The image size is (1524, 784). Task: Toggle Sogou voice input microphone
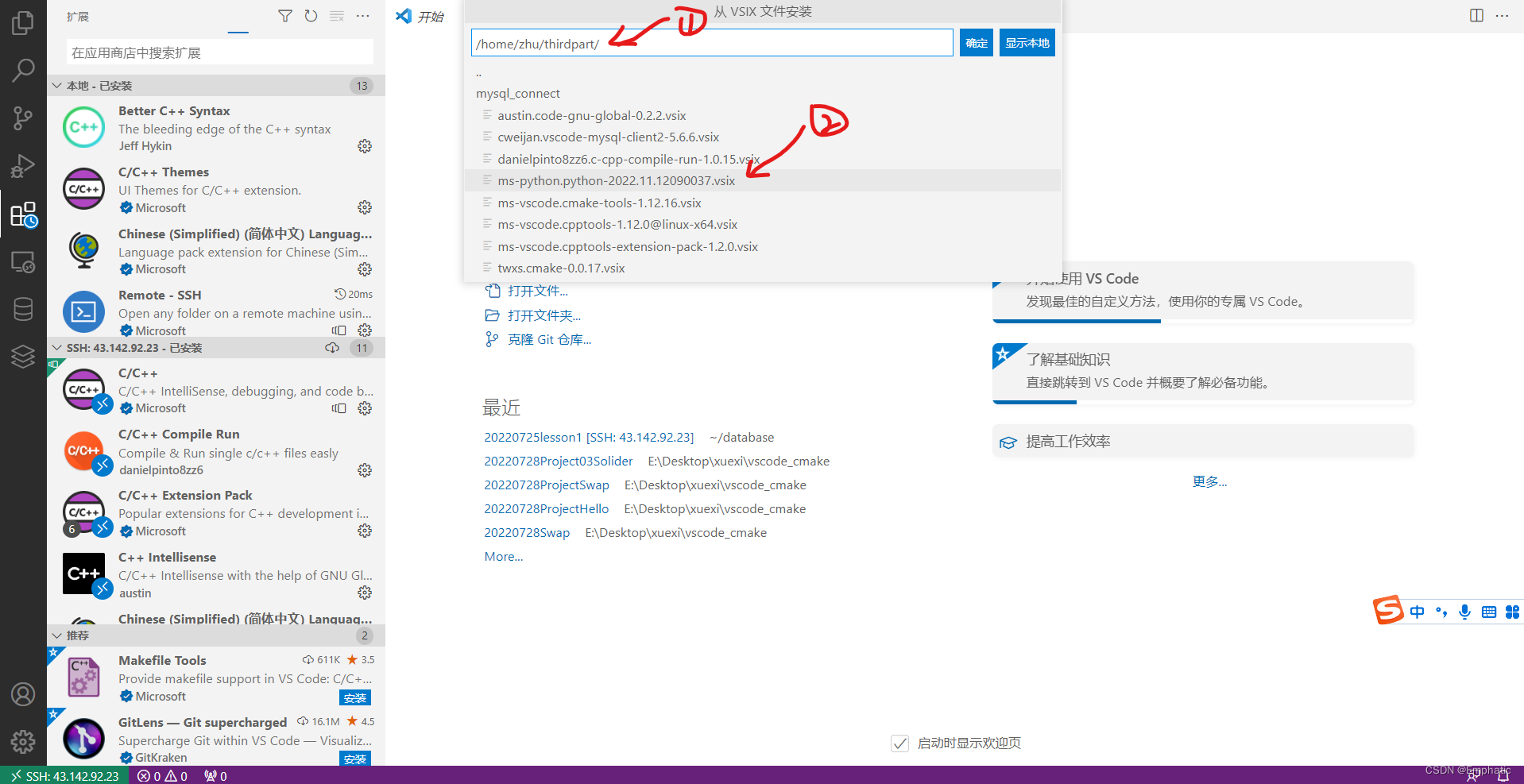tap(1464, 612)
